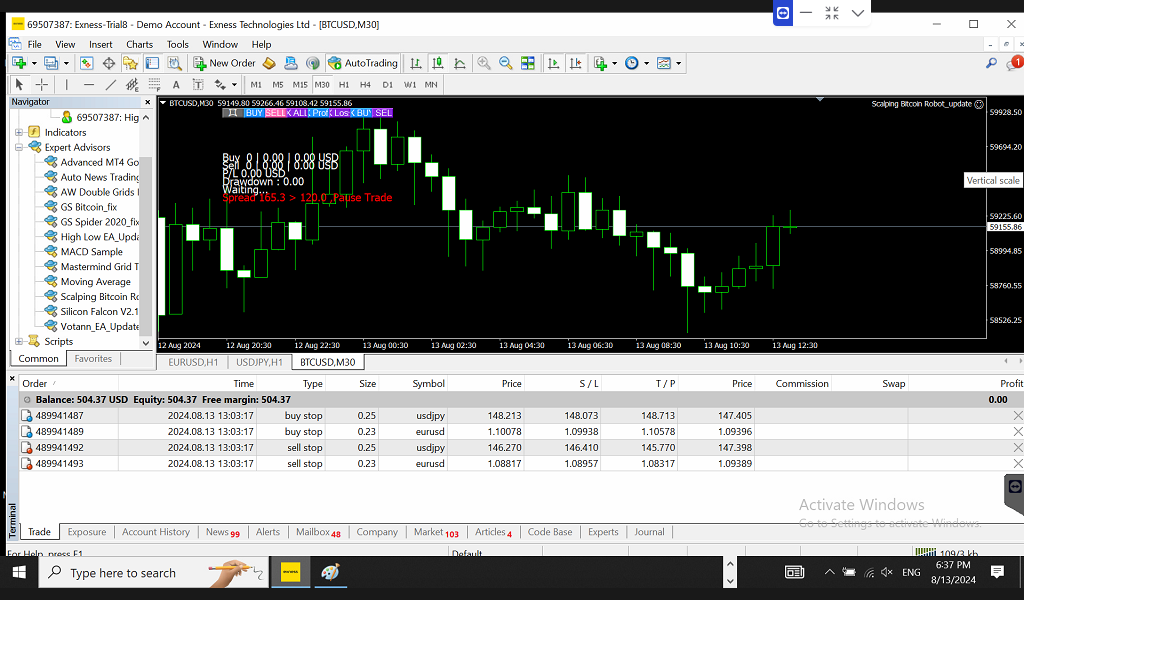This screenshot has height=648, width=1152.
Task: Toggle chart auto scroll
Action: click(553, 63)
